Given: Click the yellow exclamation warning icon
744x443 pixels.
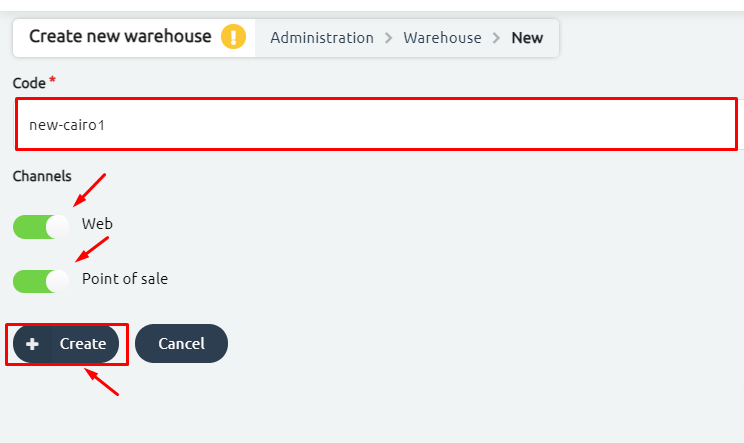Looking at the screenshot, I should (x=233, y=37).
